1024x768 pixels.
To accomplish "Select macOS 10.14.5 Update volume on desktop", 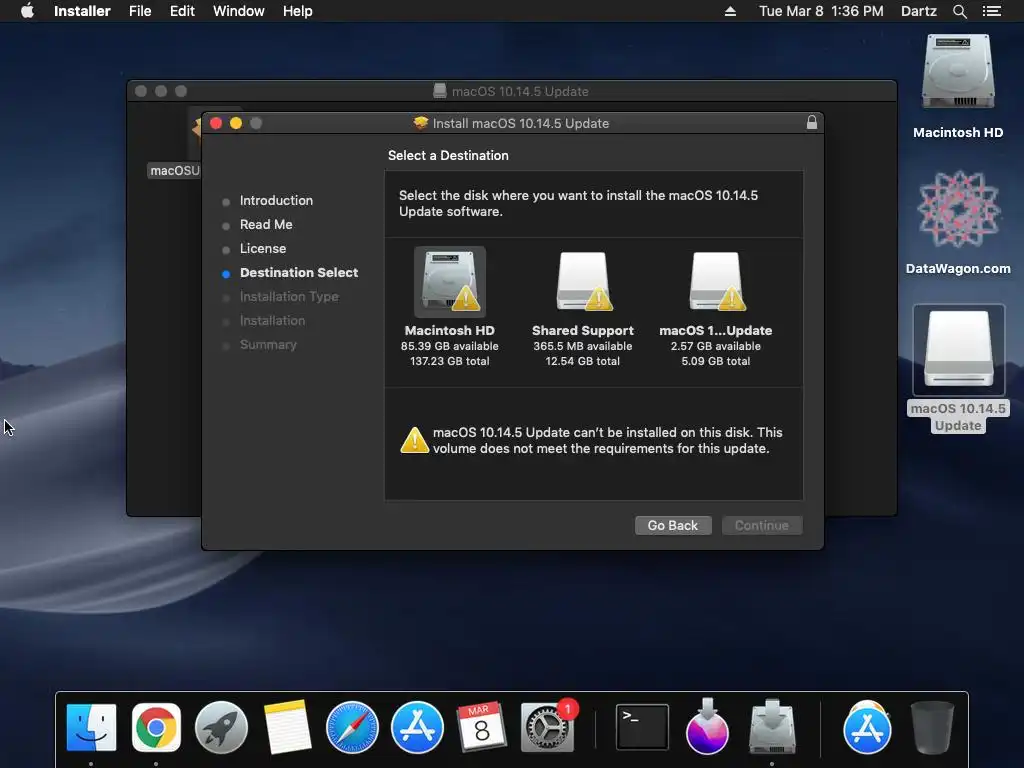I will pyautogui.click(x=958, y=350).
